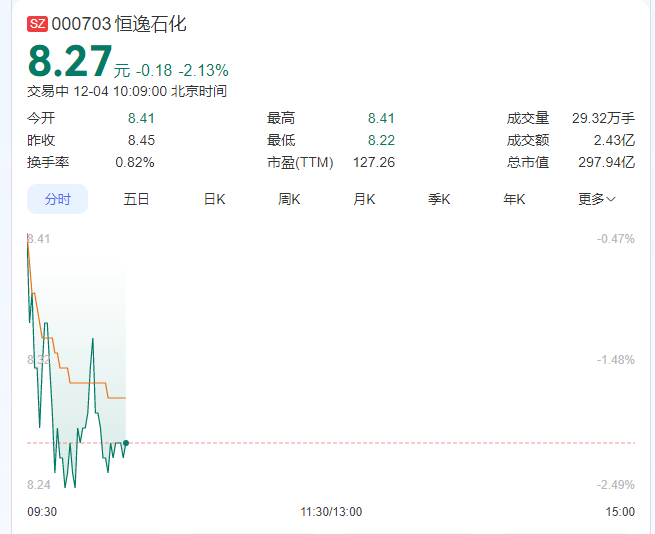Click the 09:30 time axis label
The image size is (655, 534).
coord(41,511)
